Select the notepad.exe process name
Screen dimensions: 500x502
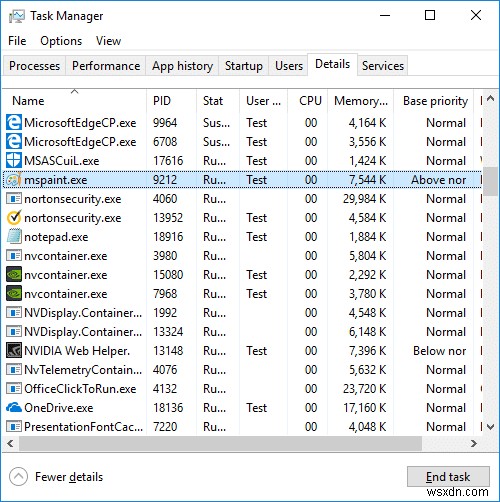tap(56, 237)
